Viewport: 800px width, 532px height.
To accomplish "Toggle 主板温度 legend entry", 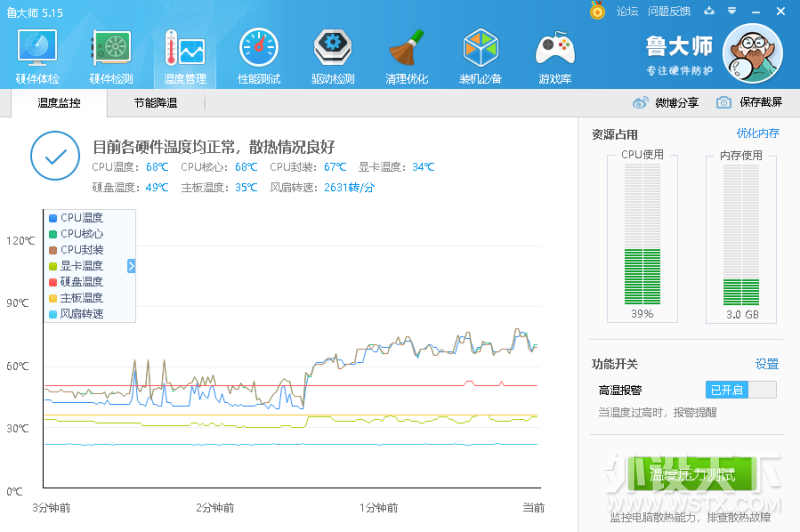I will pos(76,298).
